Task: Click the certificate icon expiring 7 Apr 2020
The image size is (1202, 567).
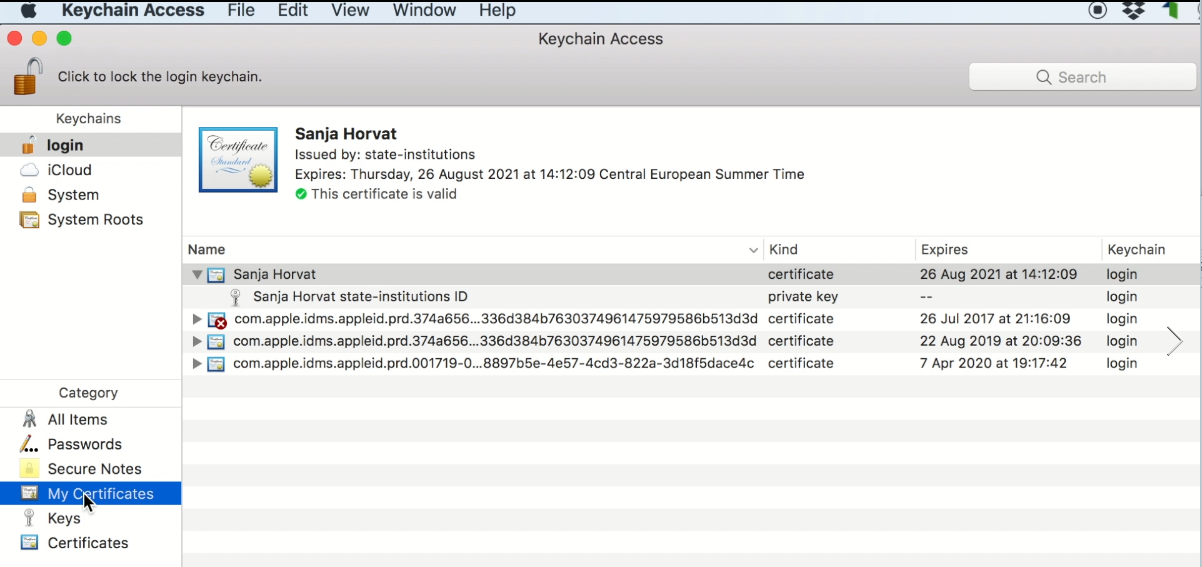Action: coord(216,363)
